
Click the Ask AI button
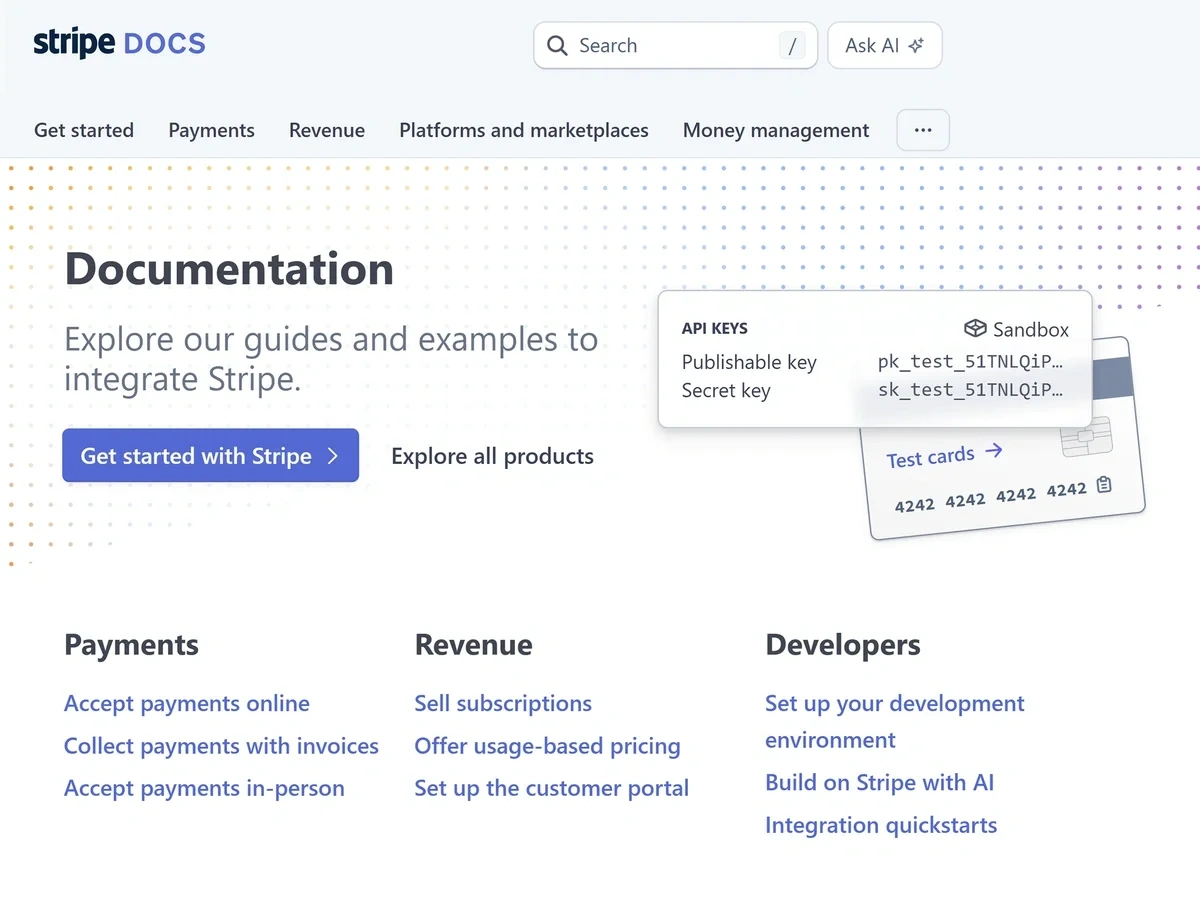click(885, 46)
